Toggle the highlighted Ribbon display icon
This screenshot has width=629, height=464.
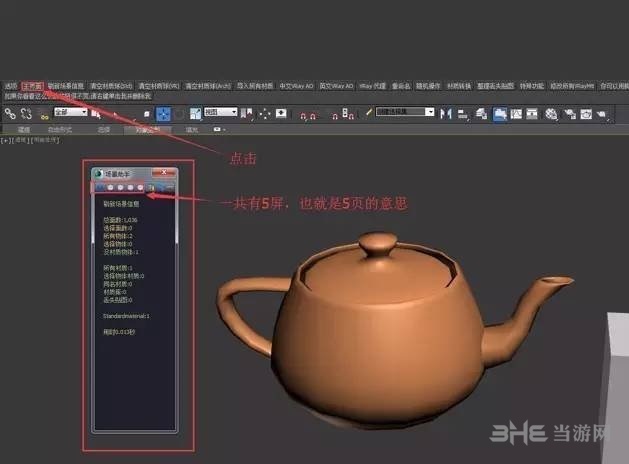(499, 114)
